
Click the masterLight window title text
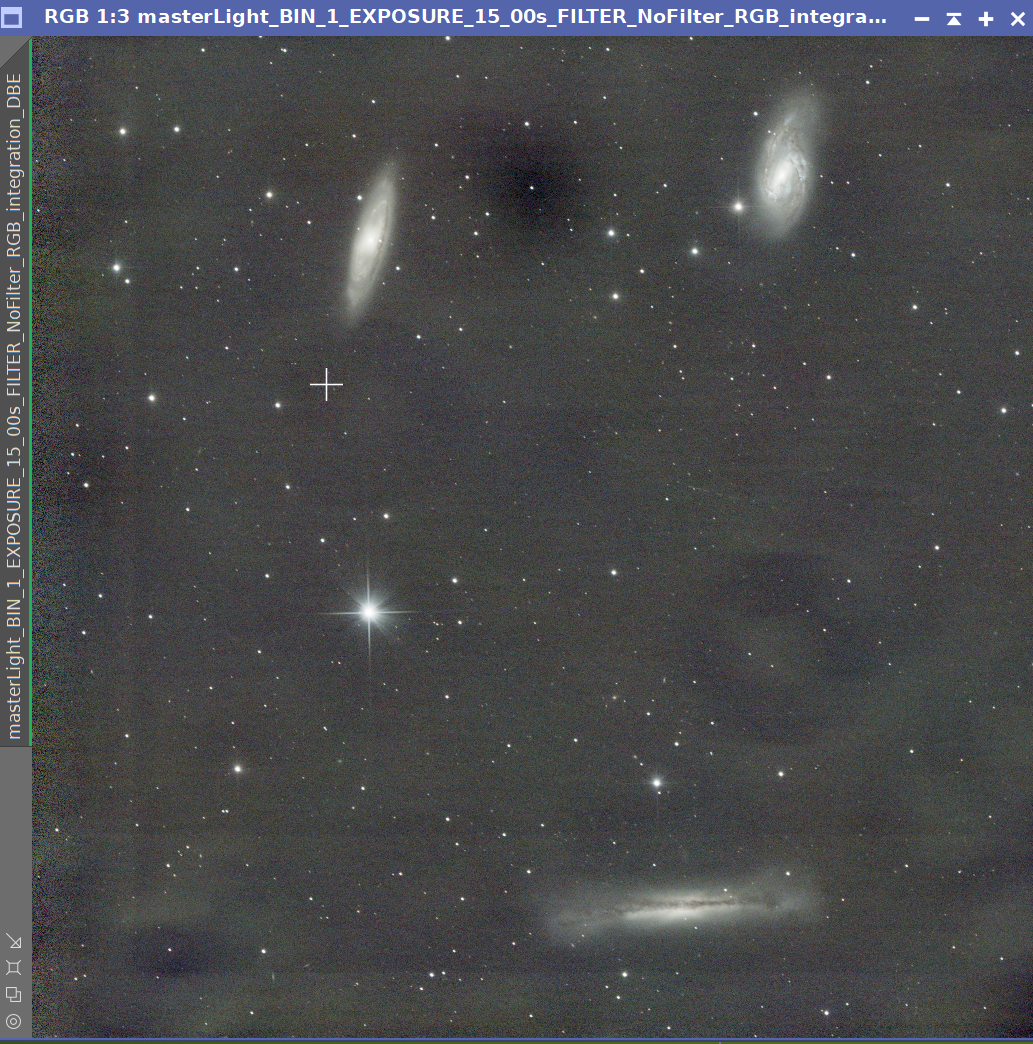click(465, 17)
